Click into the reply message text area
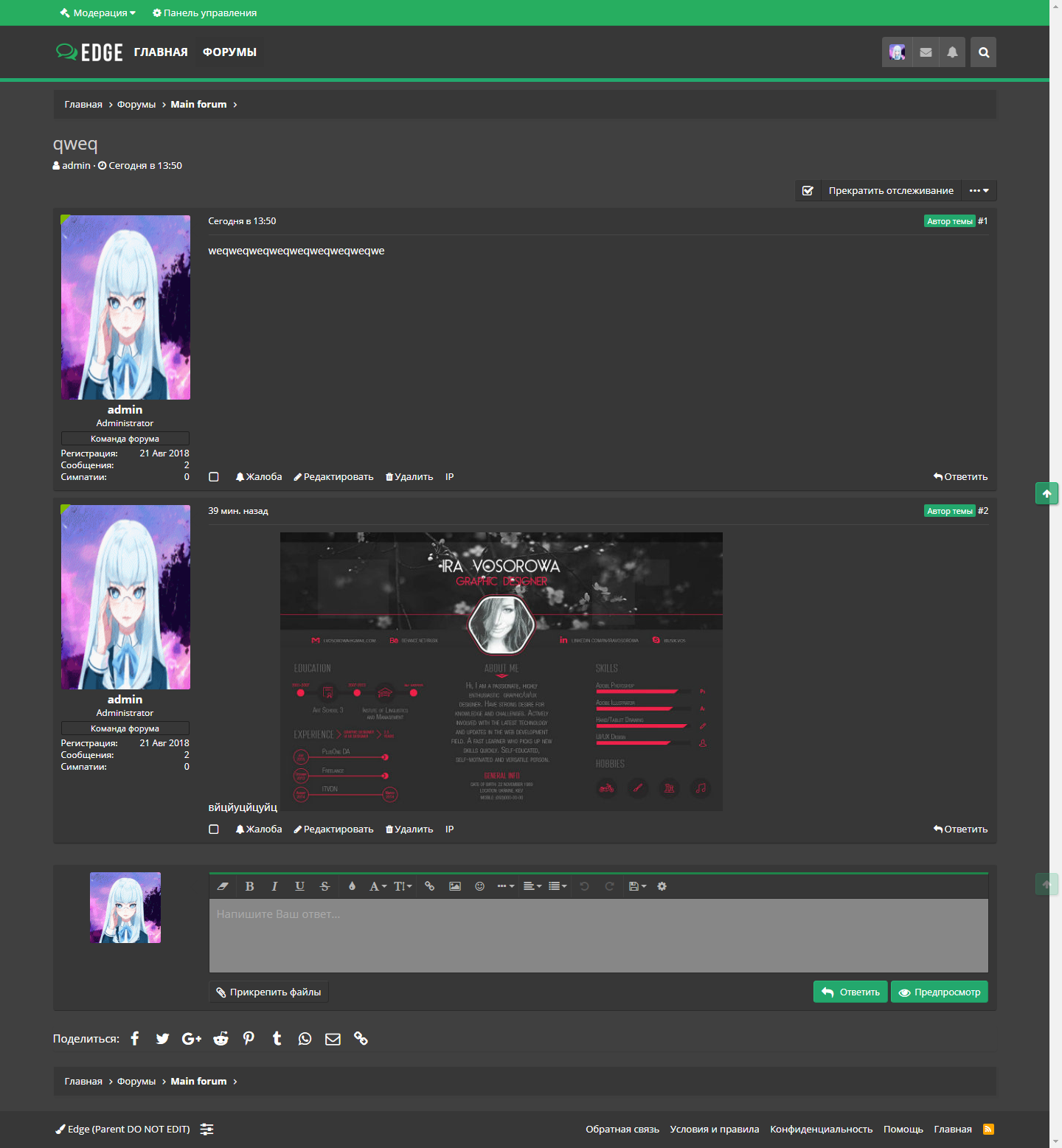The image size is (1062, 1148). [x=598, y=935]
